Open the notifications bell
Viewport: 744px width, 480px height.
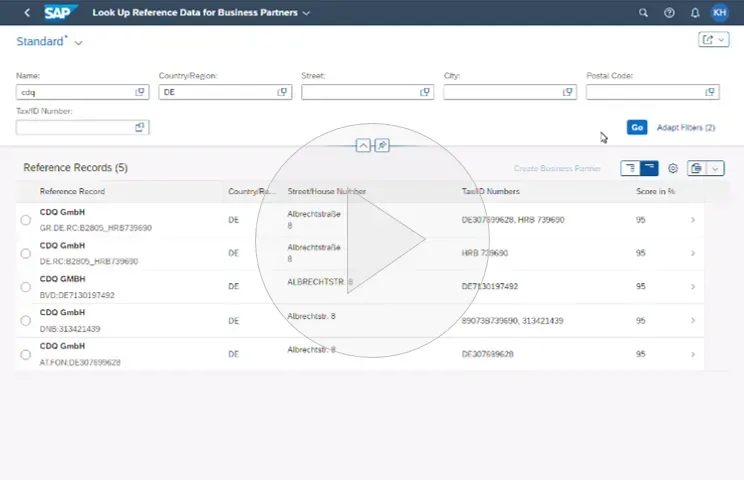click(x=695, y=13)
